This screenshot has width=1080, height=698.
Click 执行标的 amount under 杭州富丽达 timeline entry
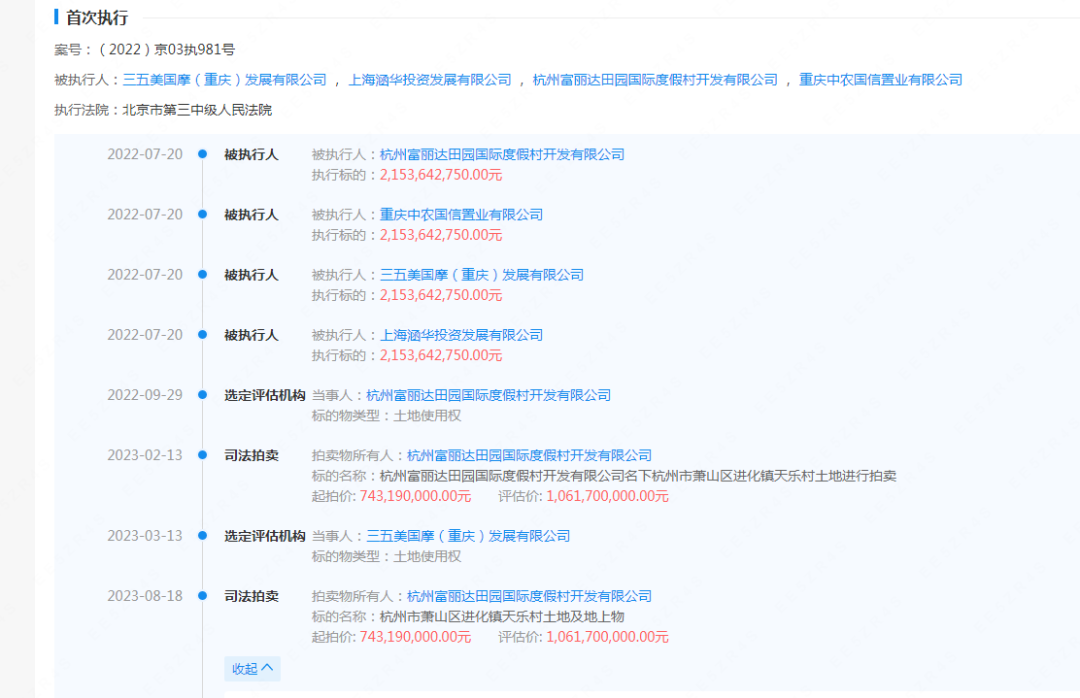click(x=441, y=175)
